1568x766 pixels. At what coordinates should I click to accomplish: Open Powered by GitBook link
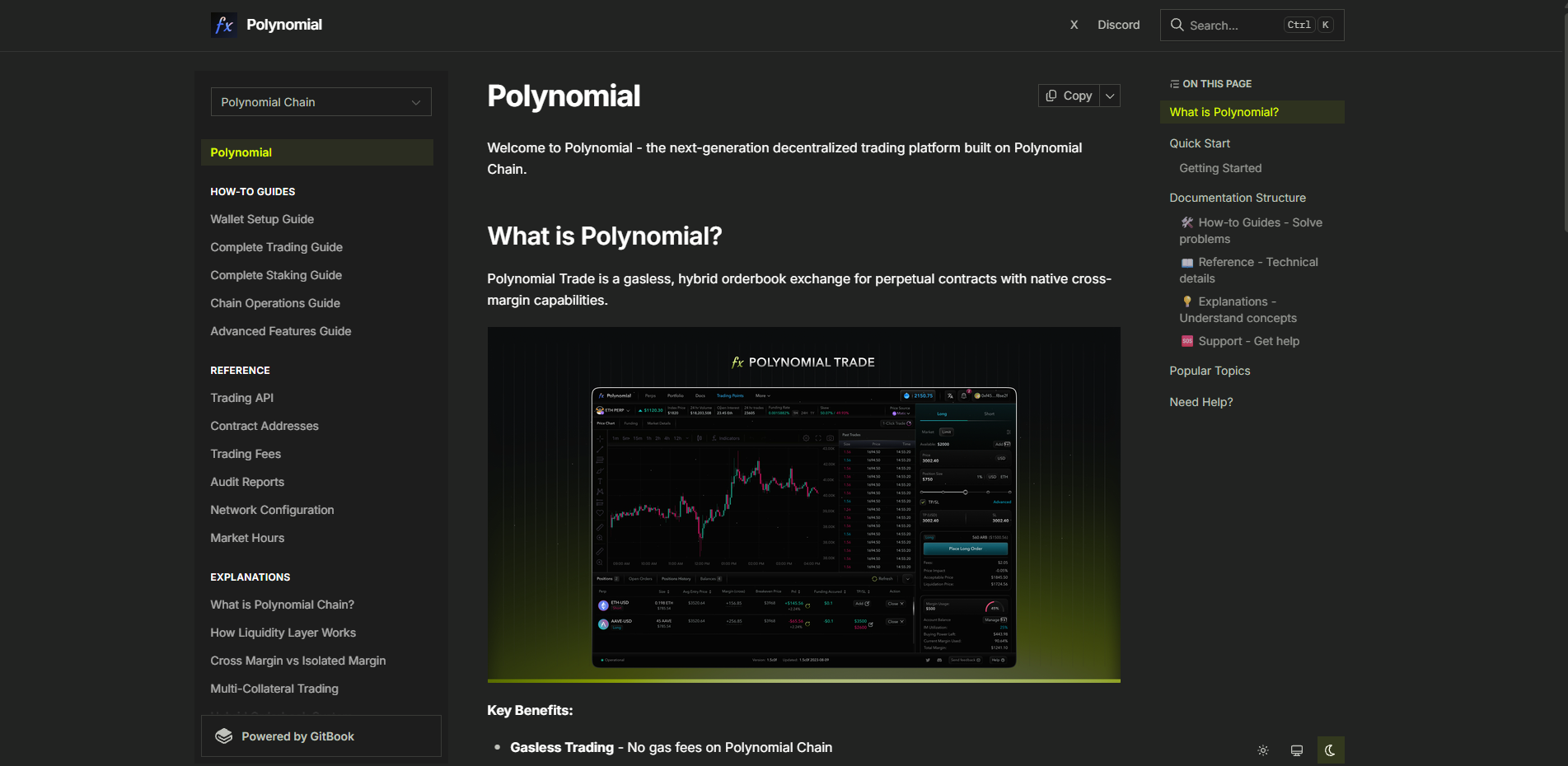coord(321,736)
